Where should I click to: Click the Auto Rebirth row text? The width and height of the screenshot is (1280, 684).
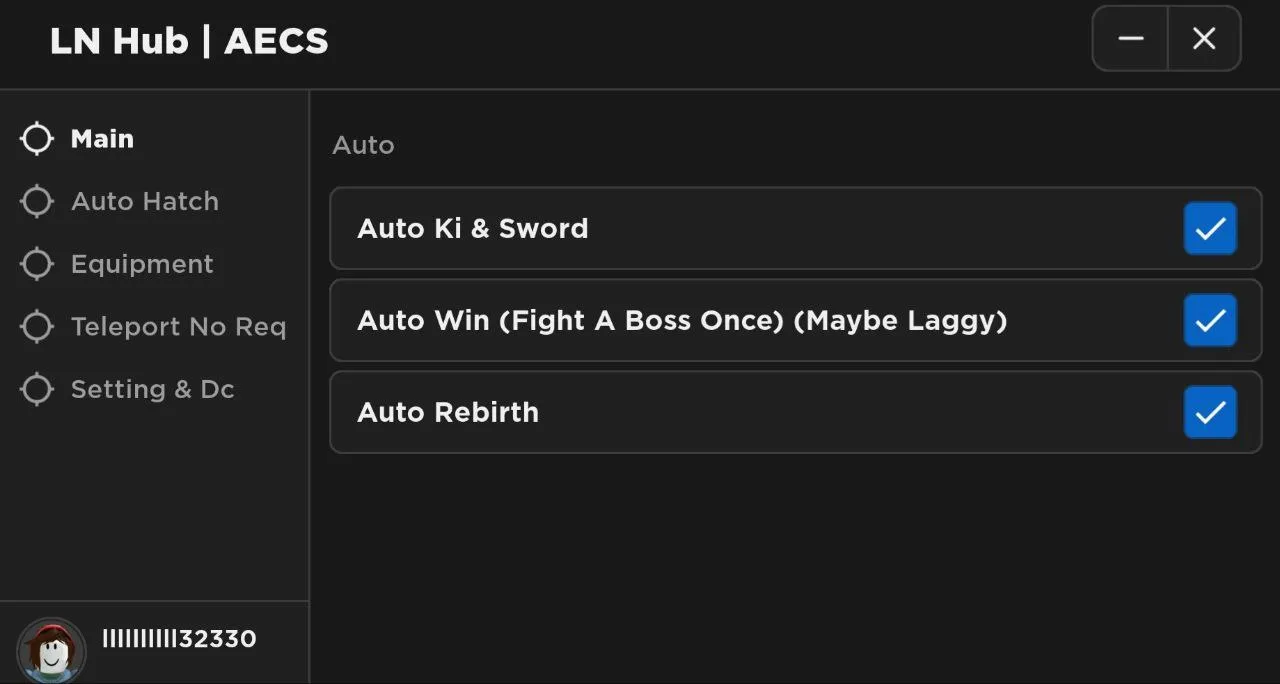click(447, 412)
